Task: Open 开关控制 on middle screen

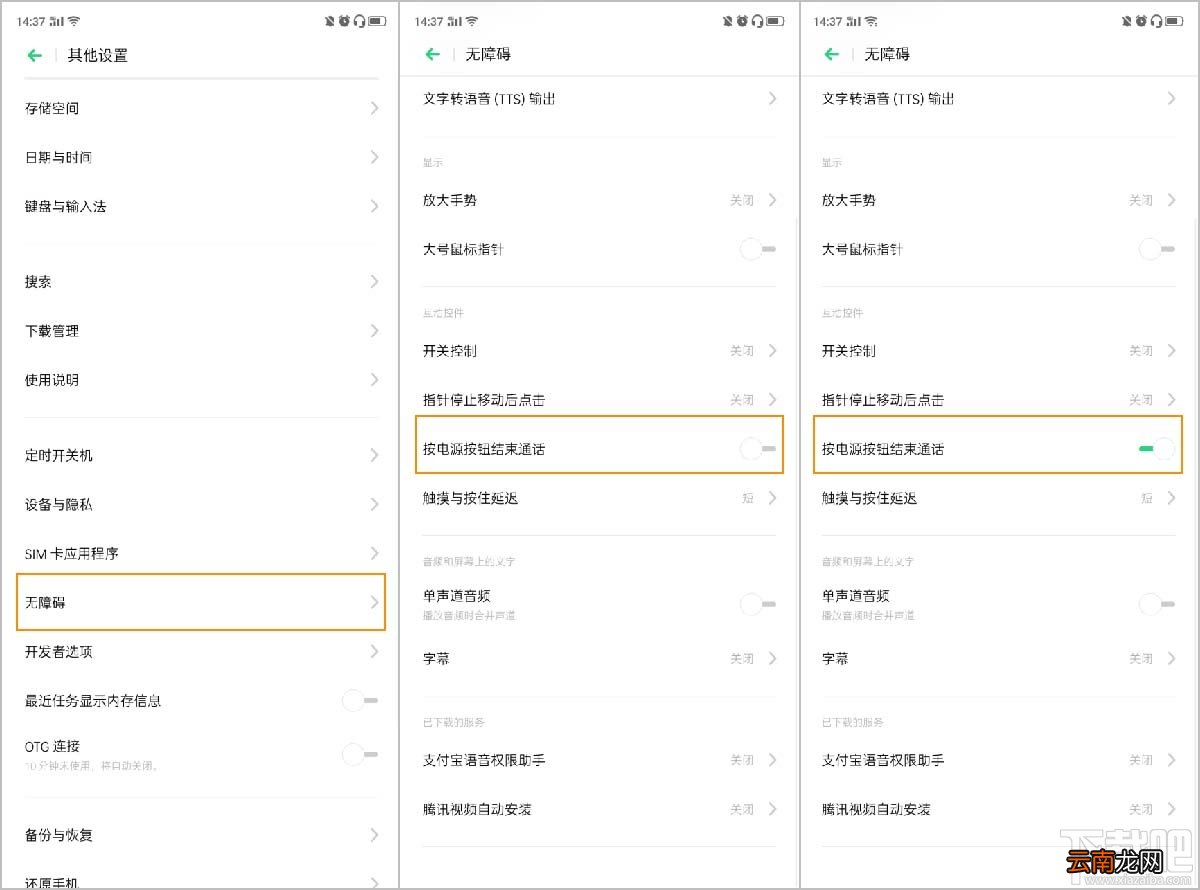Action: (x=599, y=351)
